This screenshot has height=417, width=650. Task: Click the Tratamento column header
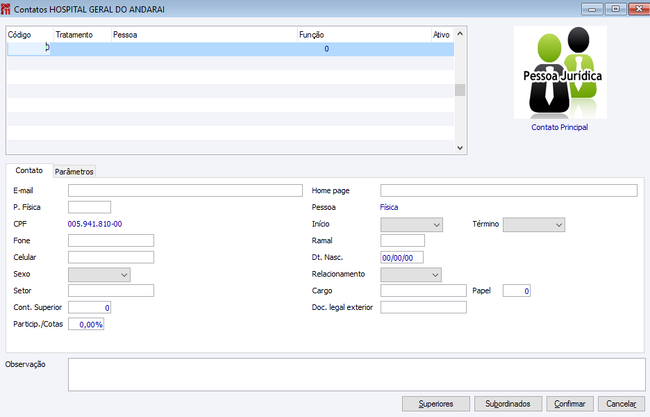(83, 35)
